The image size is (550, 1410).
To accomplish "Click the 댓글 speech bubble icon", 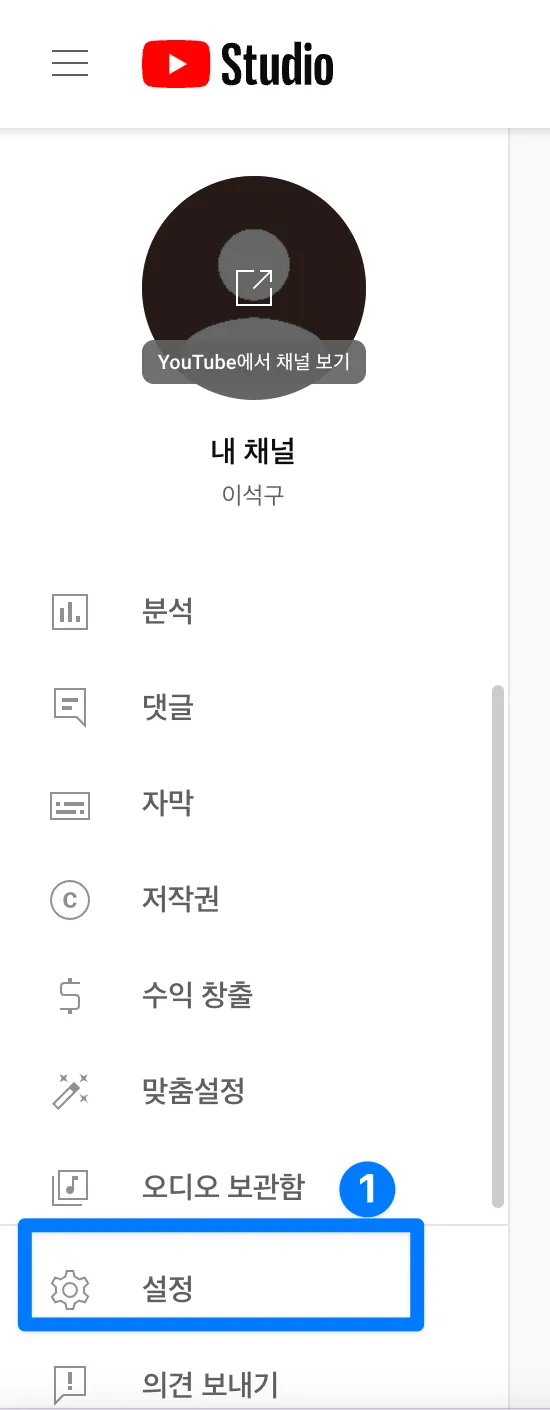I will coord(70,707).
